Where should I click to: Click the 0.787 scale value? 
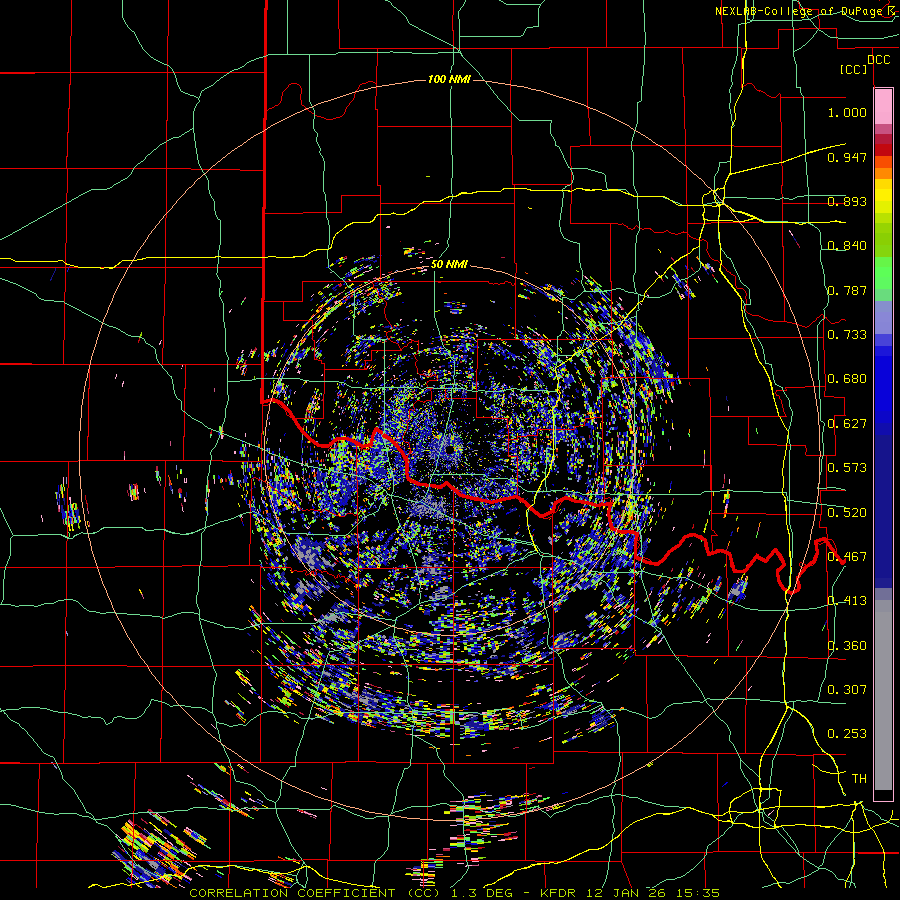(x=847, y=290)
